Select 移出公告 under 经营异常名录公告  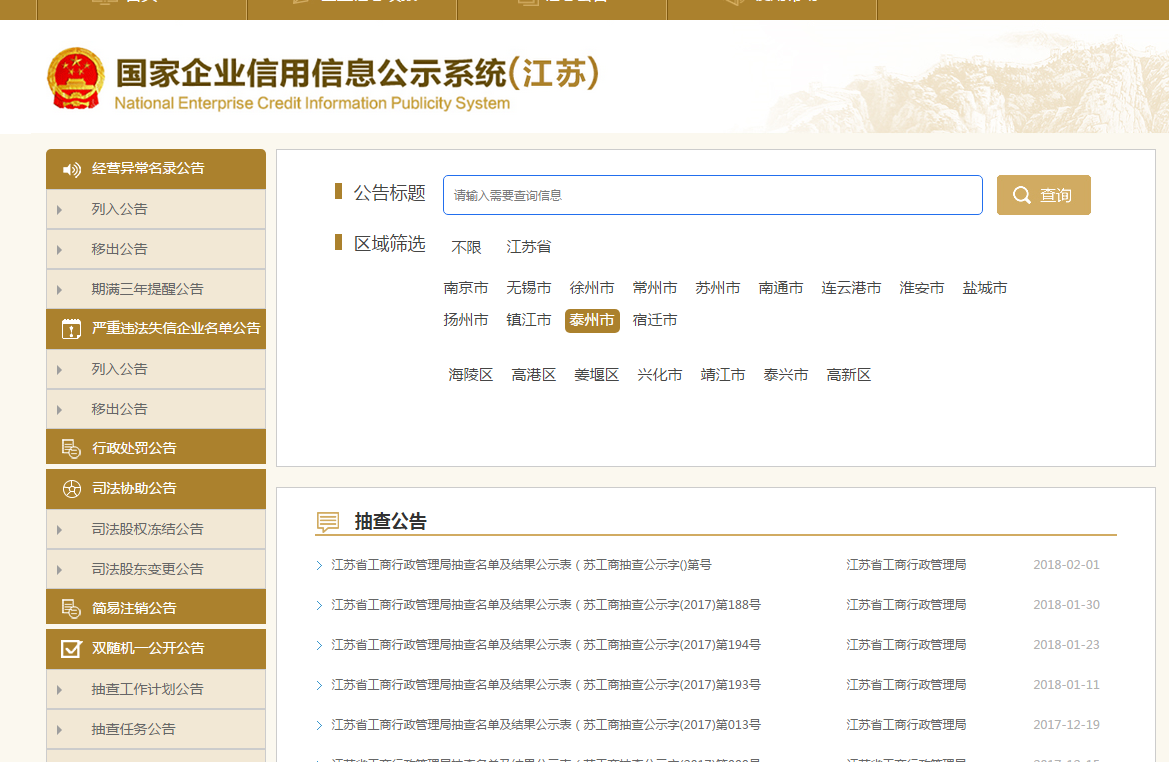tap(156, 249)
